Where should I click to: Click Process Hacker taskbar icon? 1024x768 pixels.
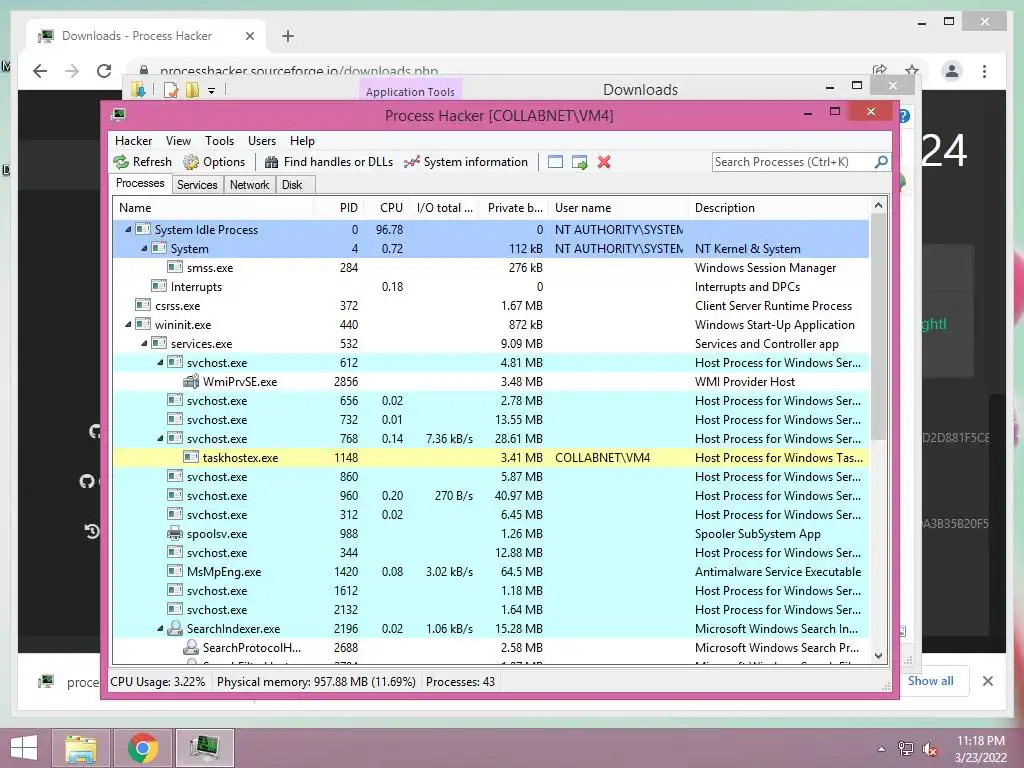204,748
